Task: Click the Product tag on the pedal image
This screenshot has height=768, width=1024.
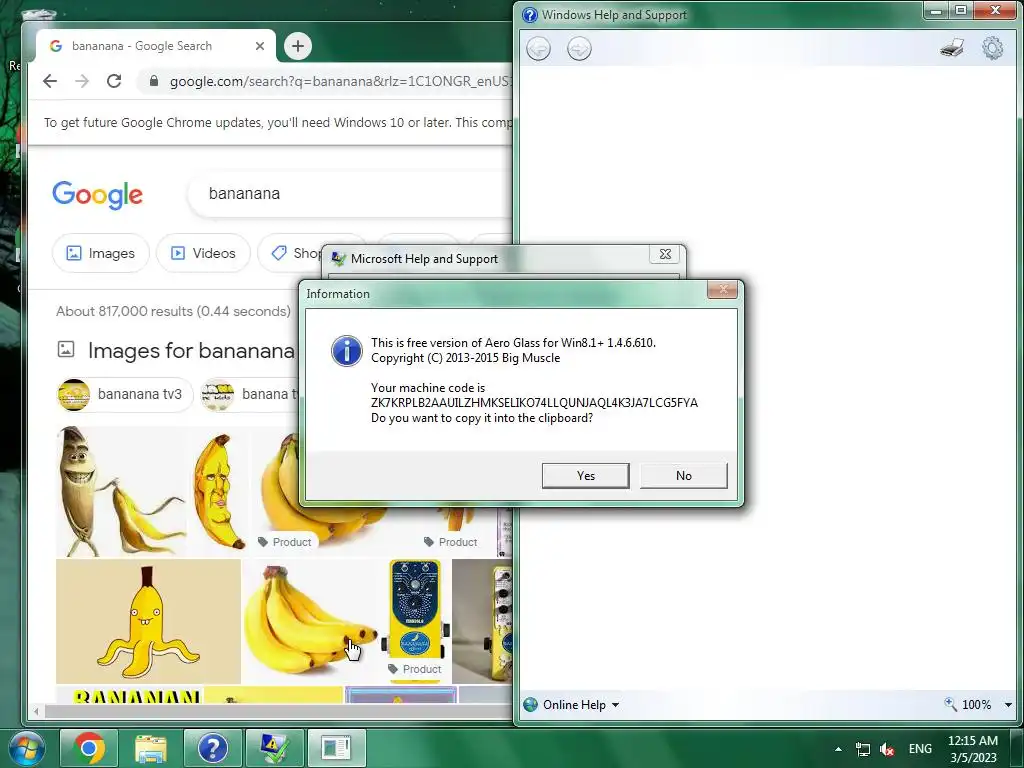Action: coord(415,669)
